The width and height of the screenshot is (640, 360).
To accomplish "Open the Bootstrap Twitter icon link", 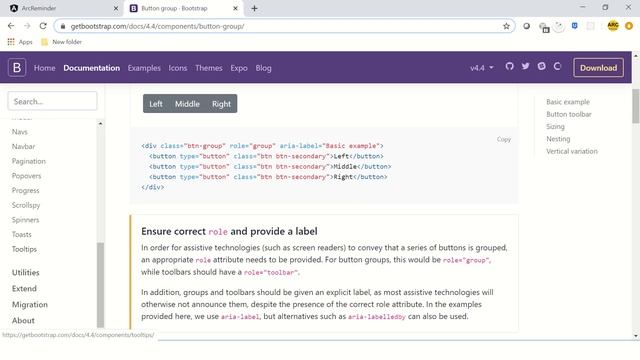I will 525,66.
